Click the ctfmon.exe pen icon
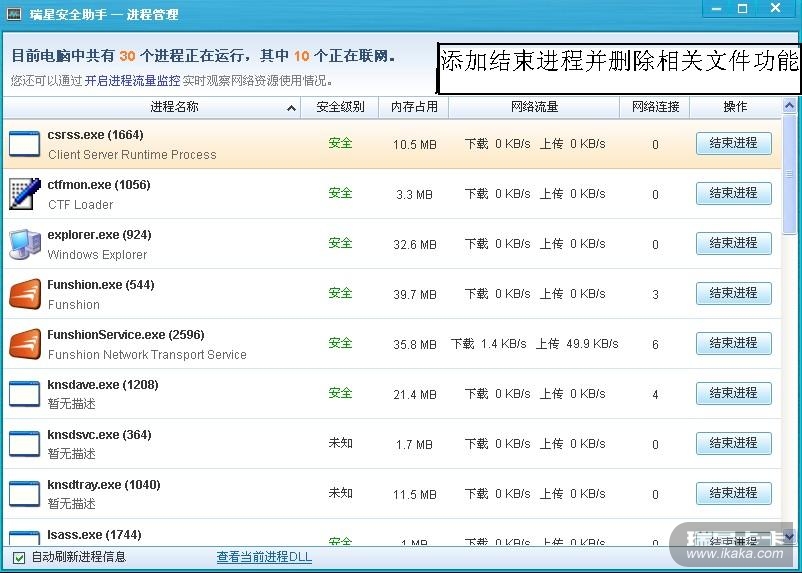 click(x=25, y=193)
